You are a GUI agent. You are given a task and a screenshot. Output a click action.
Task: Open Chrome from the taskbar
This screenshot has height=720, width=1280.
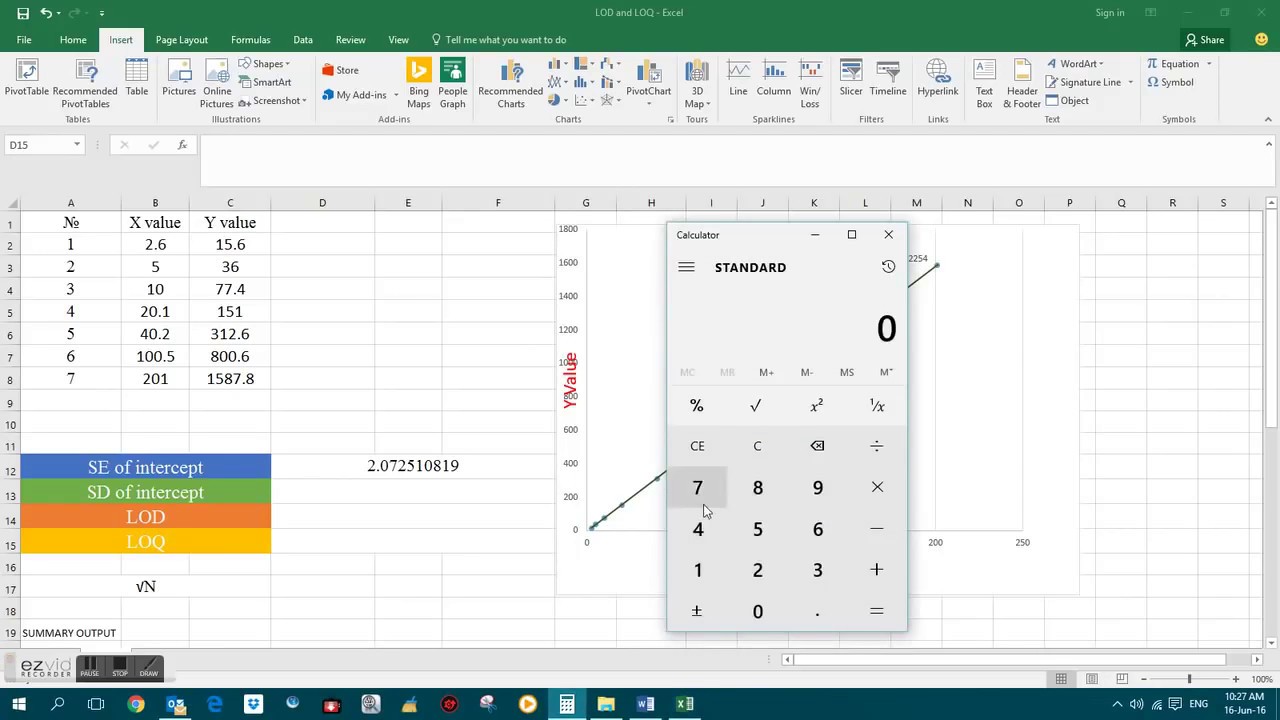pos(135,704)
